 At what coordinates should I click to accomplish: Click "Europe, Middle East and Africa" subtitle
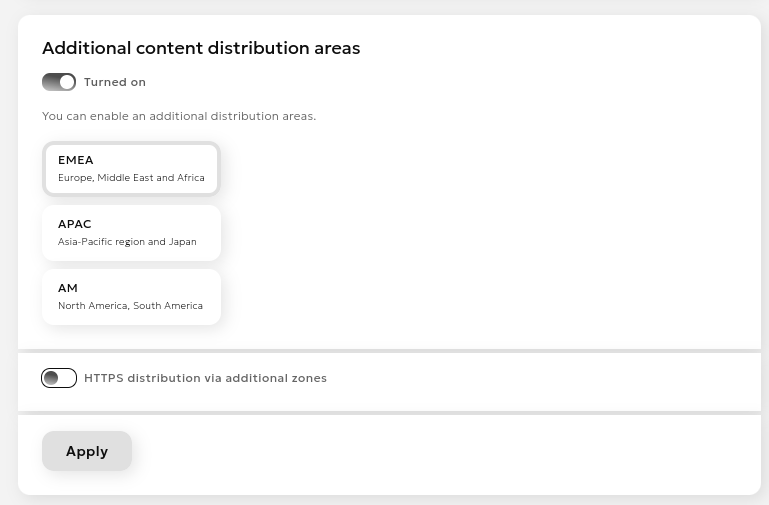(x=131, y=178)
